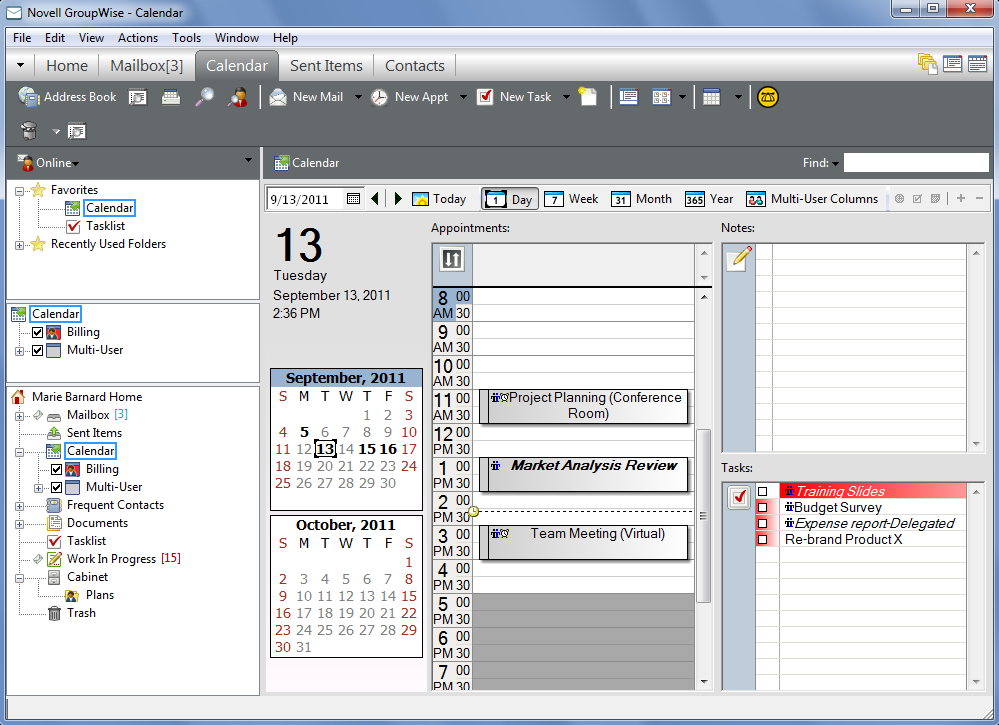Open the Market Analysis Review appointment
999x725 pixels.
tap(584, 475)
